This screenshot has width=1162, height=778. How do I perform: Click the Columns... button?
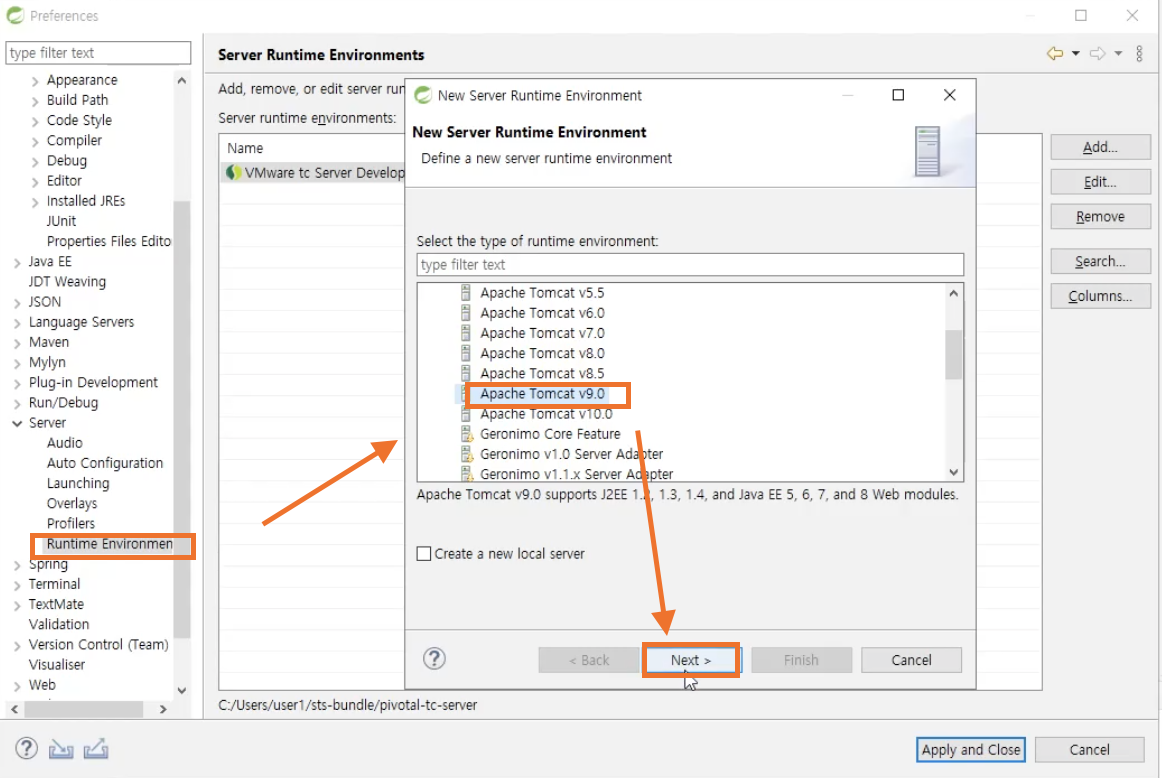[1100, 296]
